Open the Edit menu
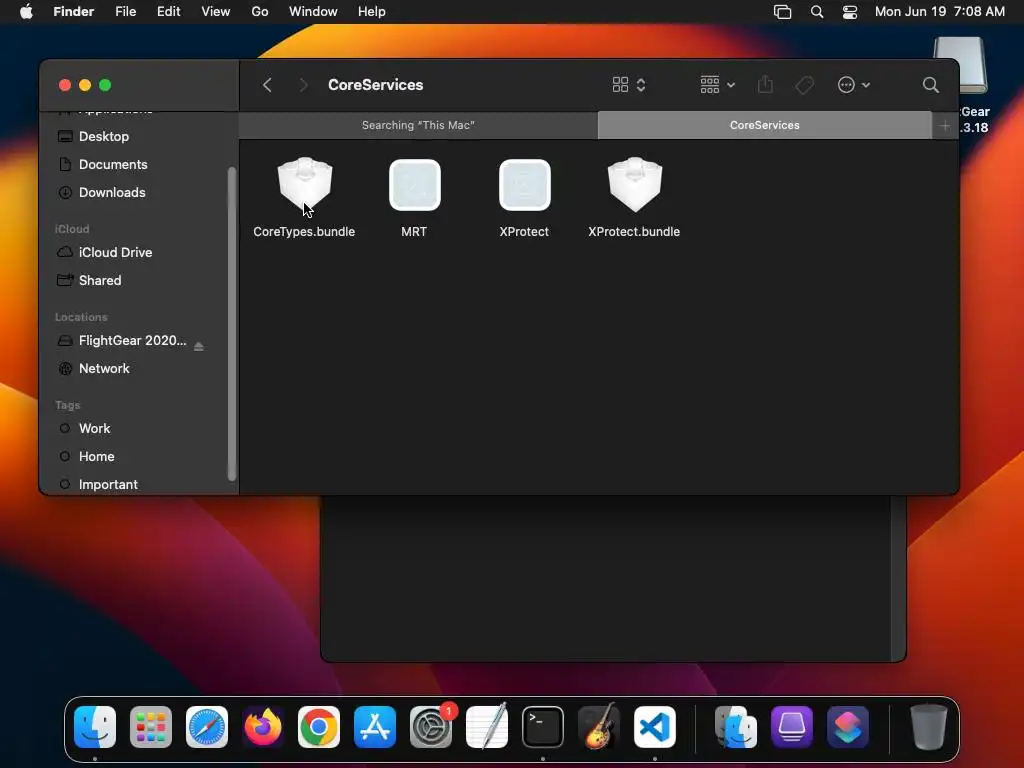 (x=168, y=12)
